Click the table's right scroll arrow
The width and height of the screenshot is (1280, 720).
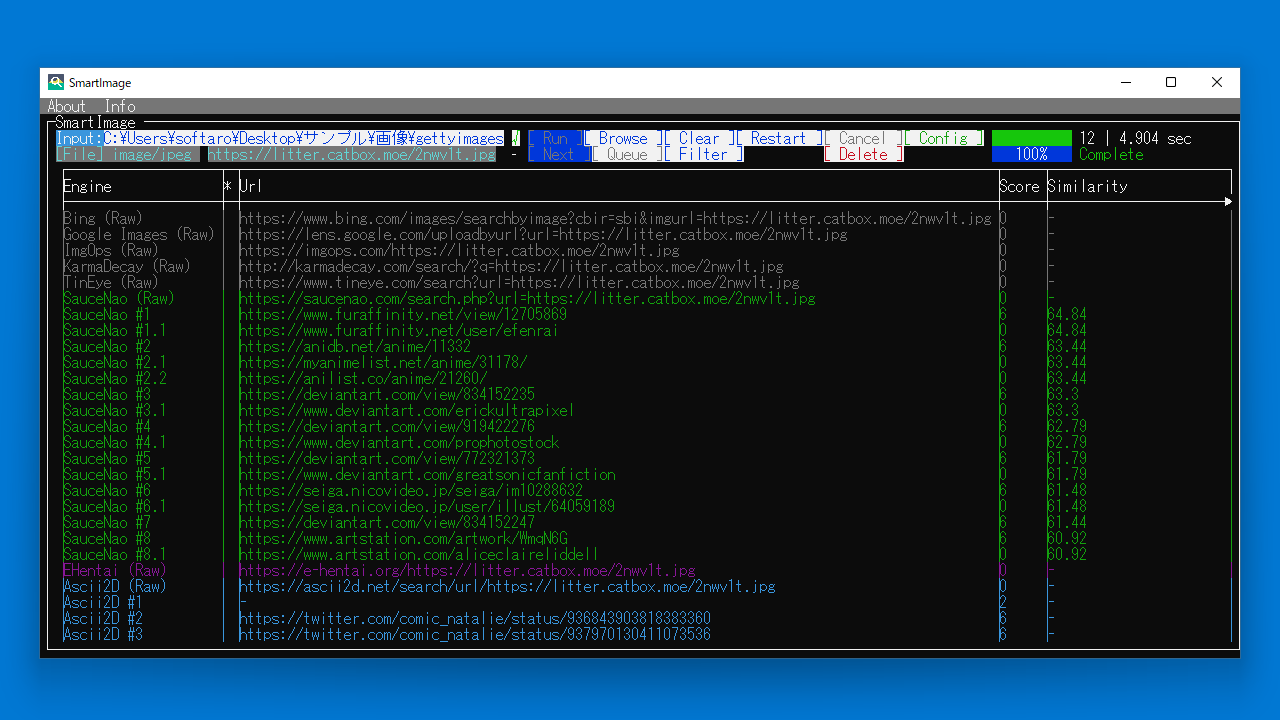pyautogui.click(x=1228, y=202)
